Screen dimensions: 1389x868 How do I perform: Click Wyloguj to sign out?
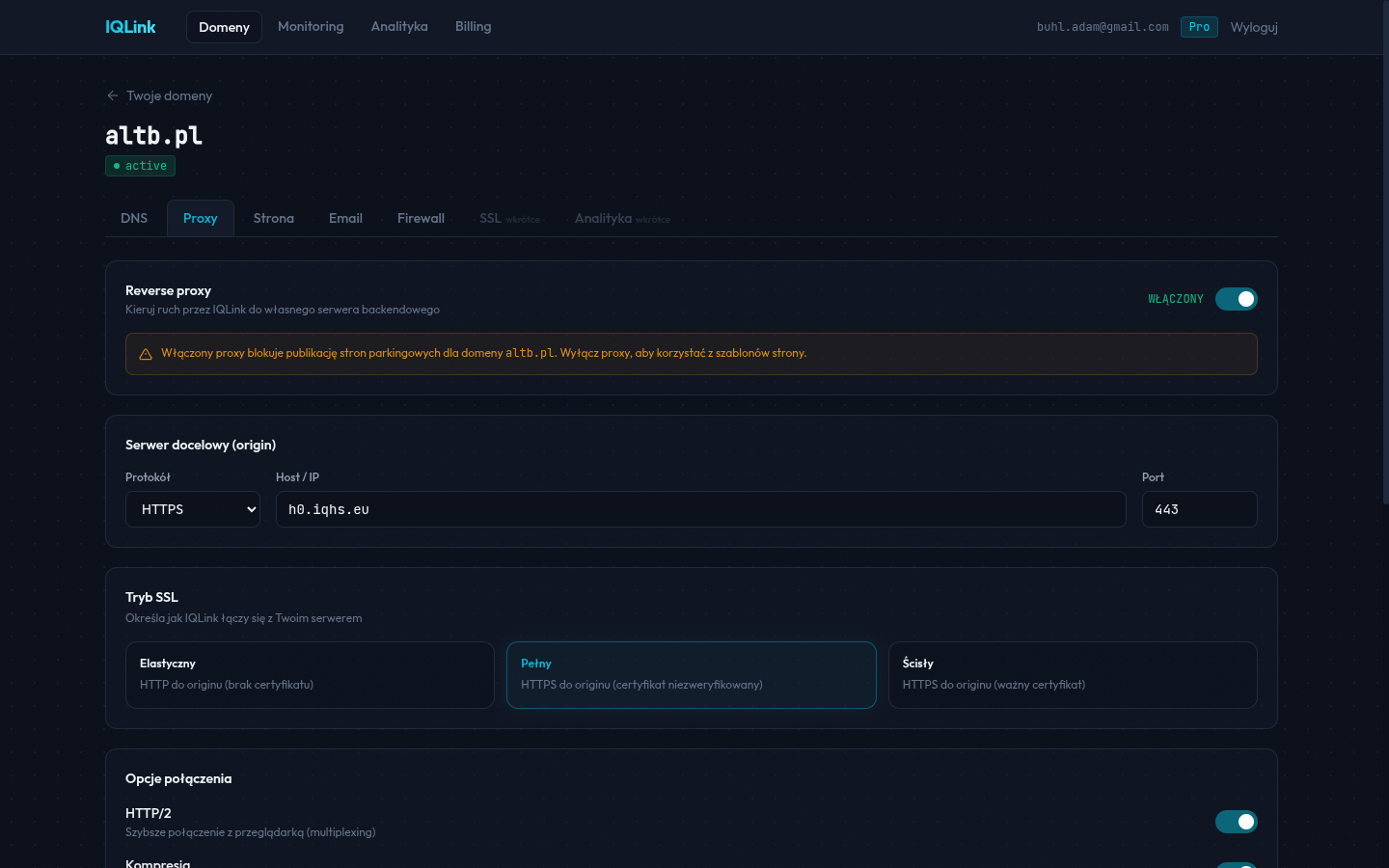(x=1254, y=26)
